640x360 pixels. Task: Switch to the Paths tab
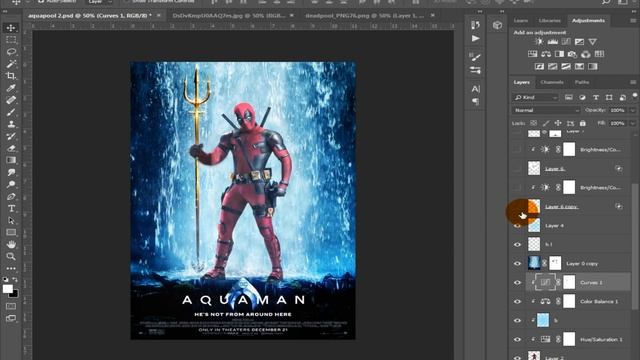[x=582, y=82]
